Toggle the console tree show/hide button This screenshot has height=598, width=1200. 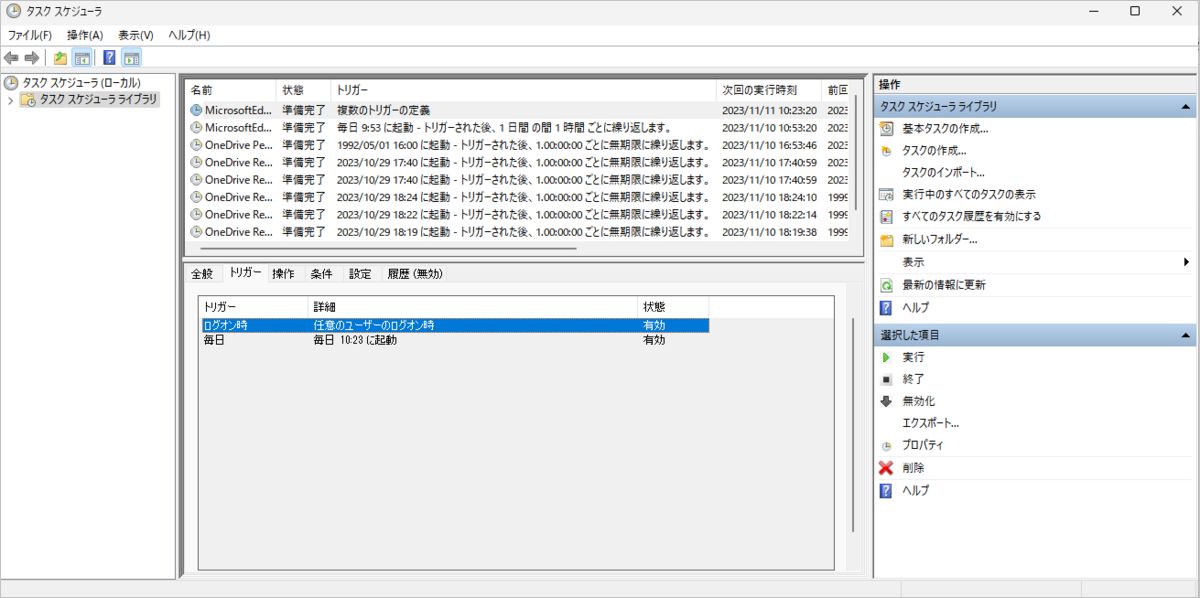pyautogui.click(x=82, y=58)
